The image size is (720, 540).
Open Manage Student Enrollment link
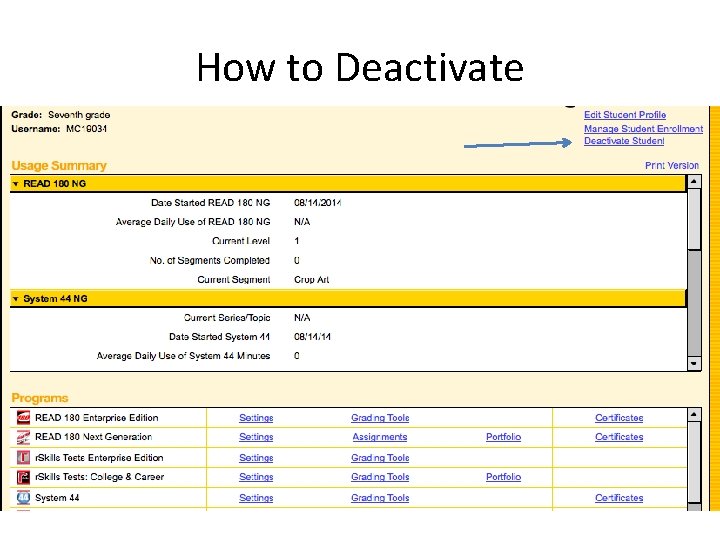[x=643, y=129]
